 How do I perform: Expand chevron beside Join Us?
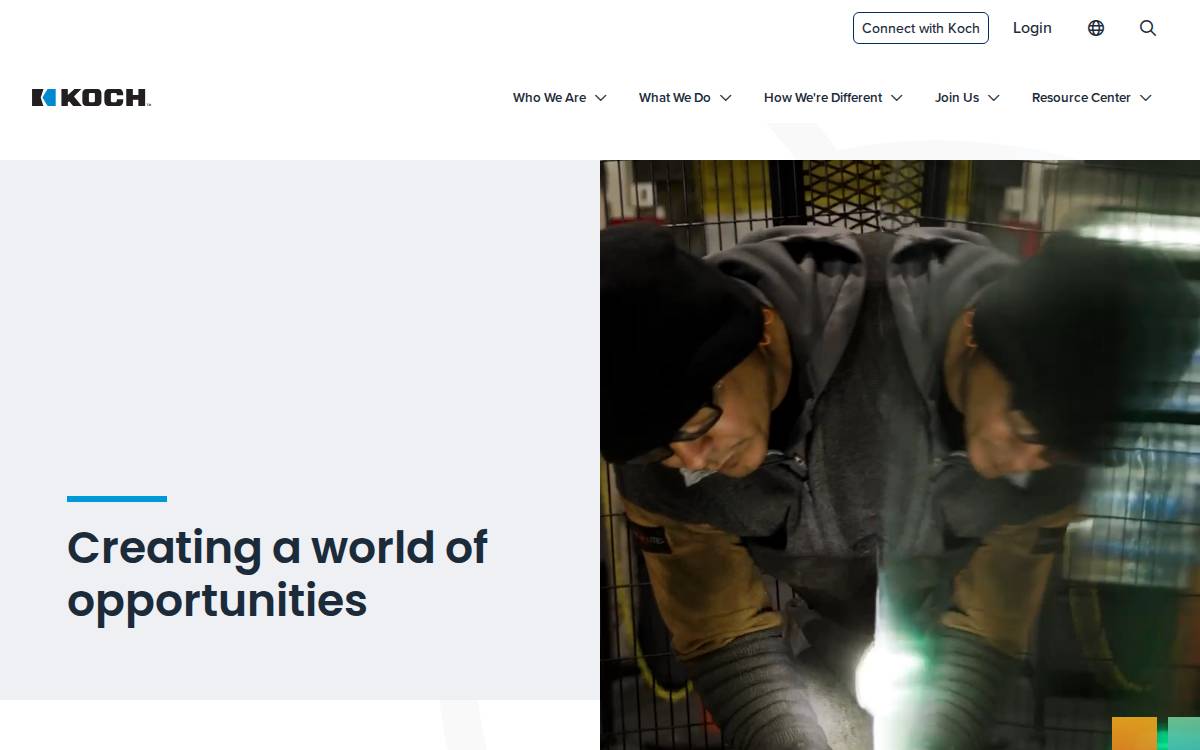994,98
